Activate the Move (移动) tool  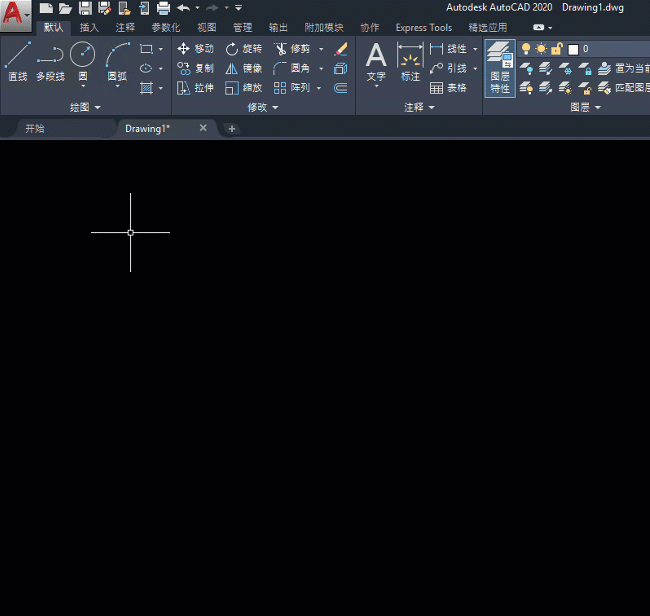tap(195, 49)
